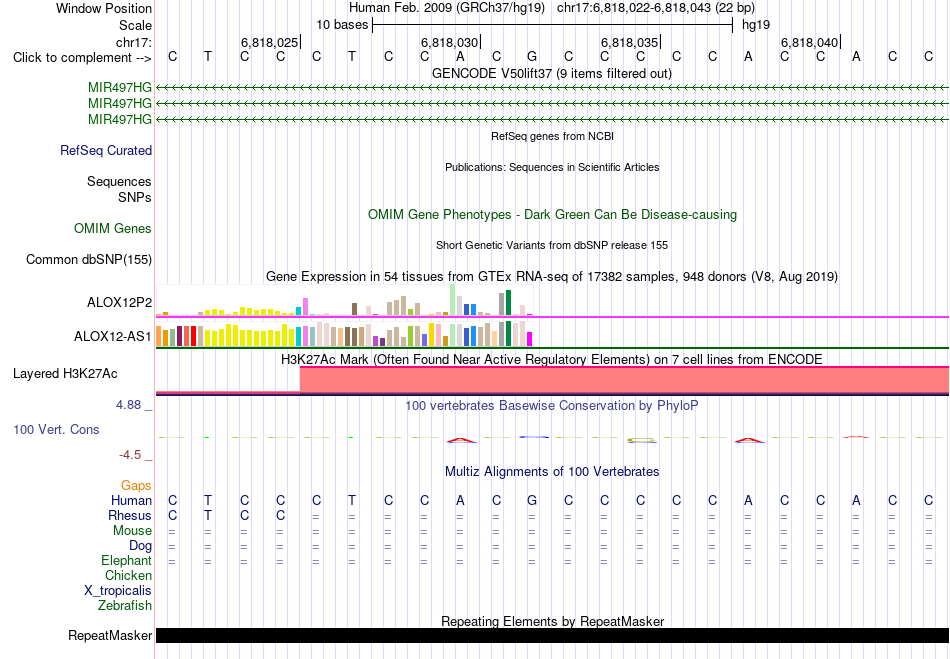Open the OMIM Gene Phenotypes track title

click(x=553, y=214)
